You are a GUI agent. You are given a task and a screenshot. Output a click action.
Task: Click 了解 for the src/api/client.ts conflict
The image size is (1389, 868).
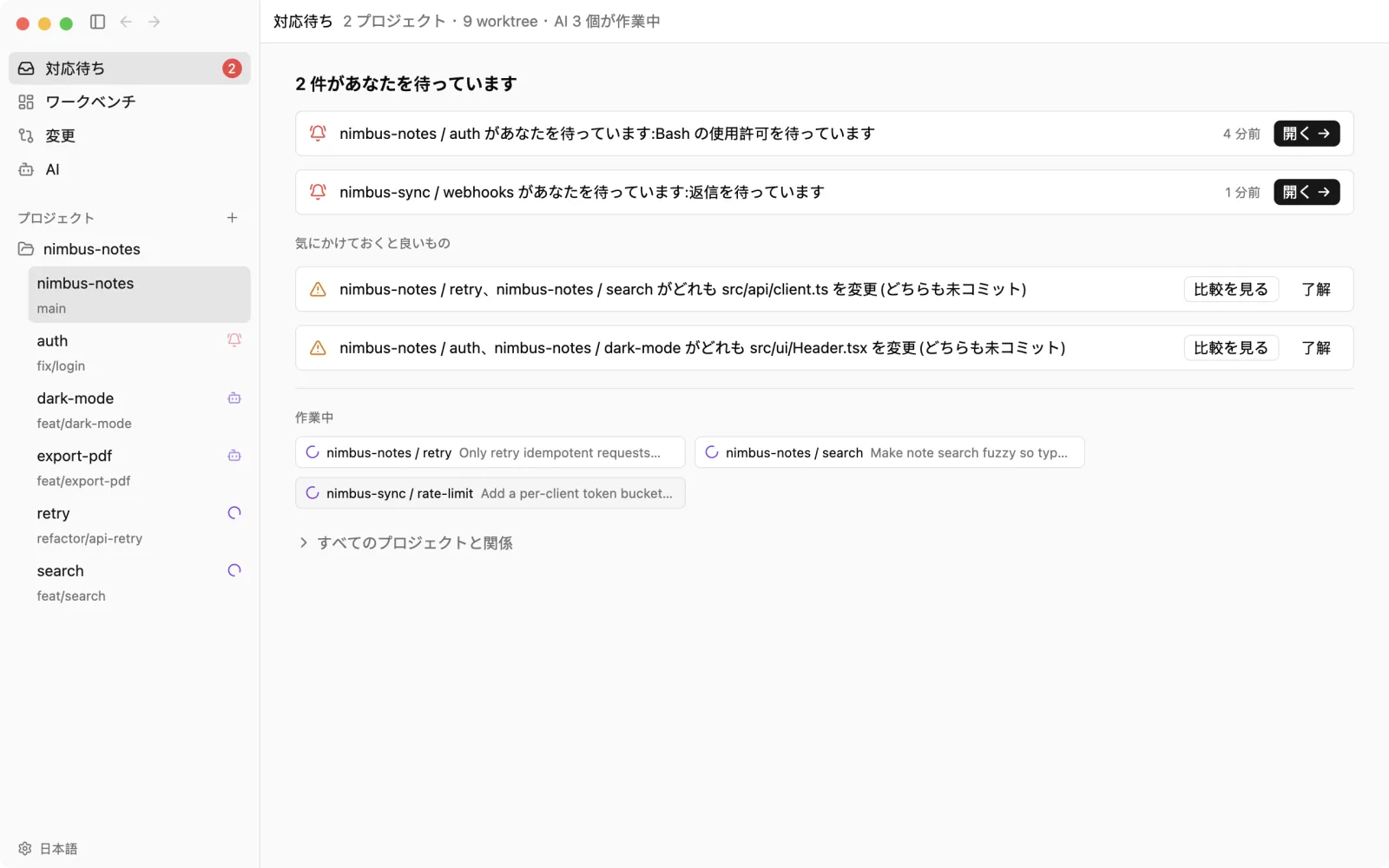tap(1316, 289)
